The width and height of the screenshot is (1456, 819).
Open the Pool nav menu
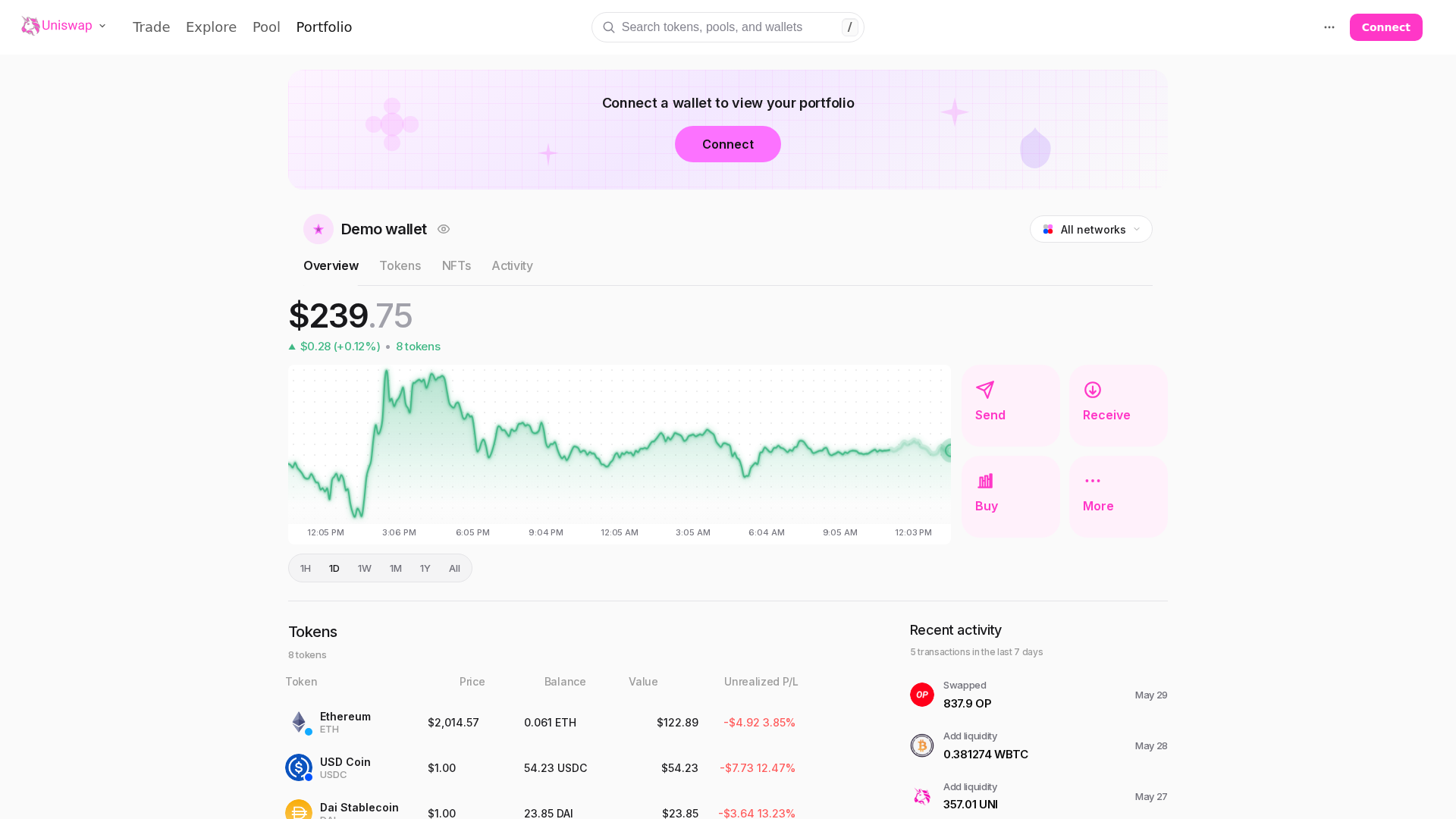266,27
